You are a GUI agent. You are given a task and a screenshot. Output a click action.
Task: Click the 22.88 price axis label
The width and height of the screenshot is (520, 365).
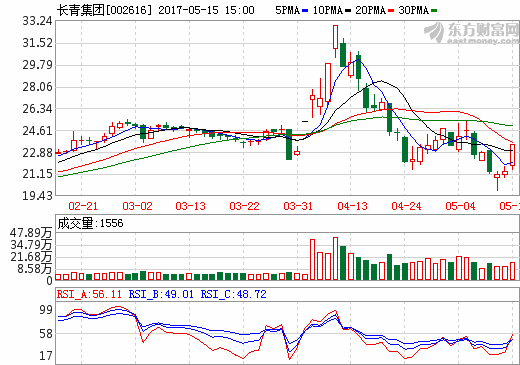click(37, 153)
